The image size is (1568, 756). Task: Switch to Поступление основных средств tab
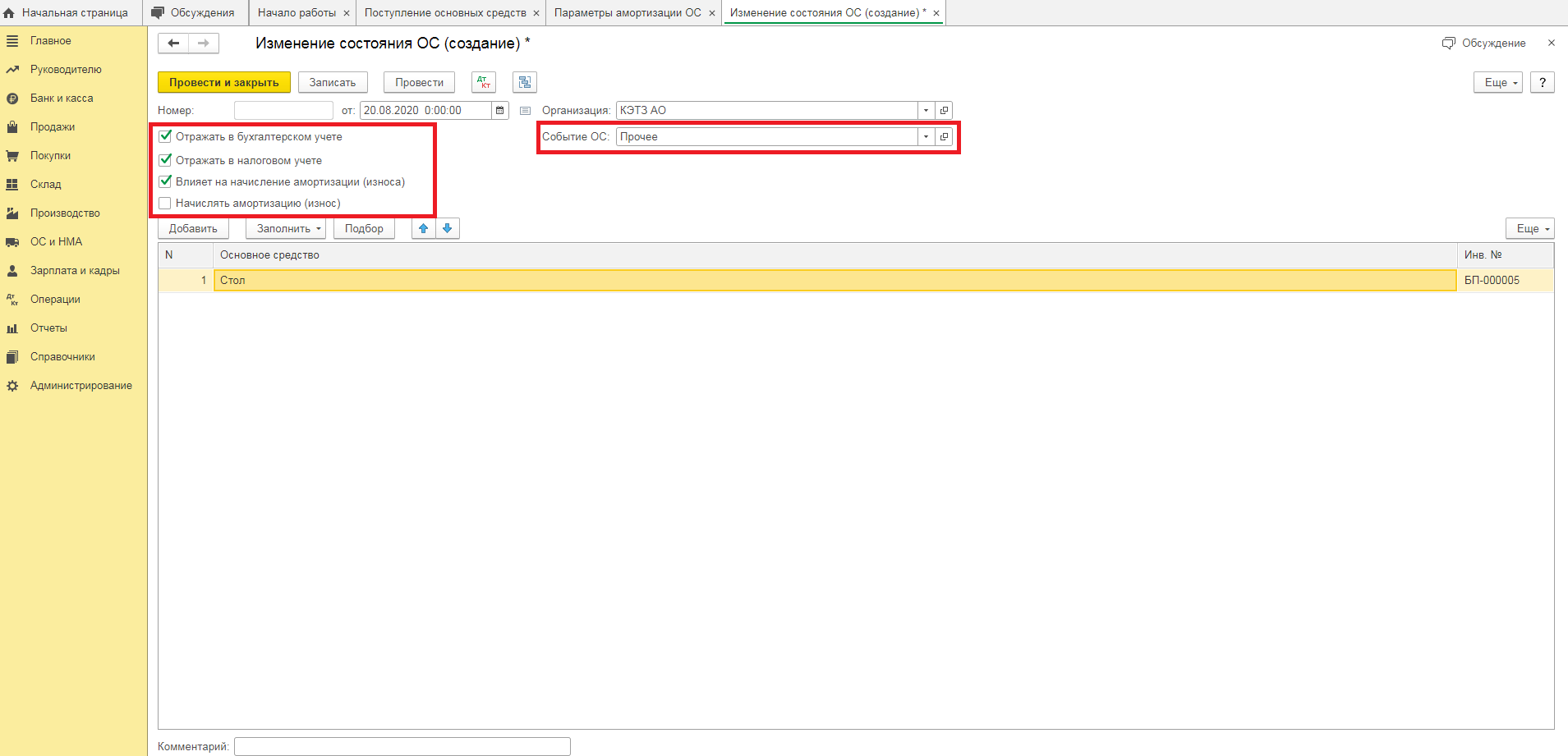[x=445, y=12]
